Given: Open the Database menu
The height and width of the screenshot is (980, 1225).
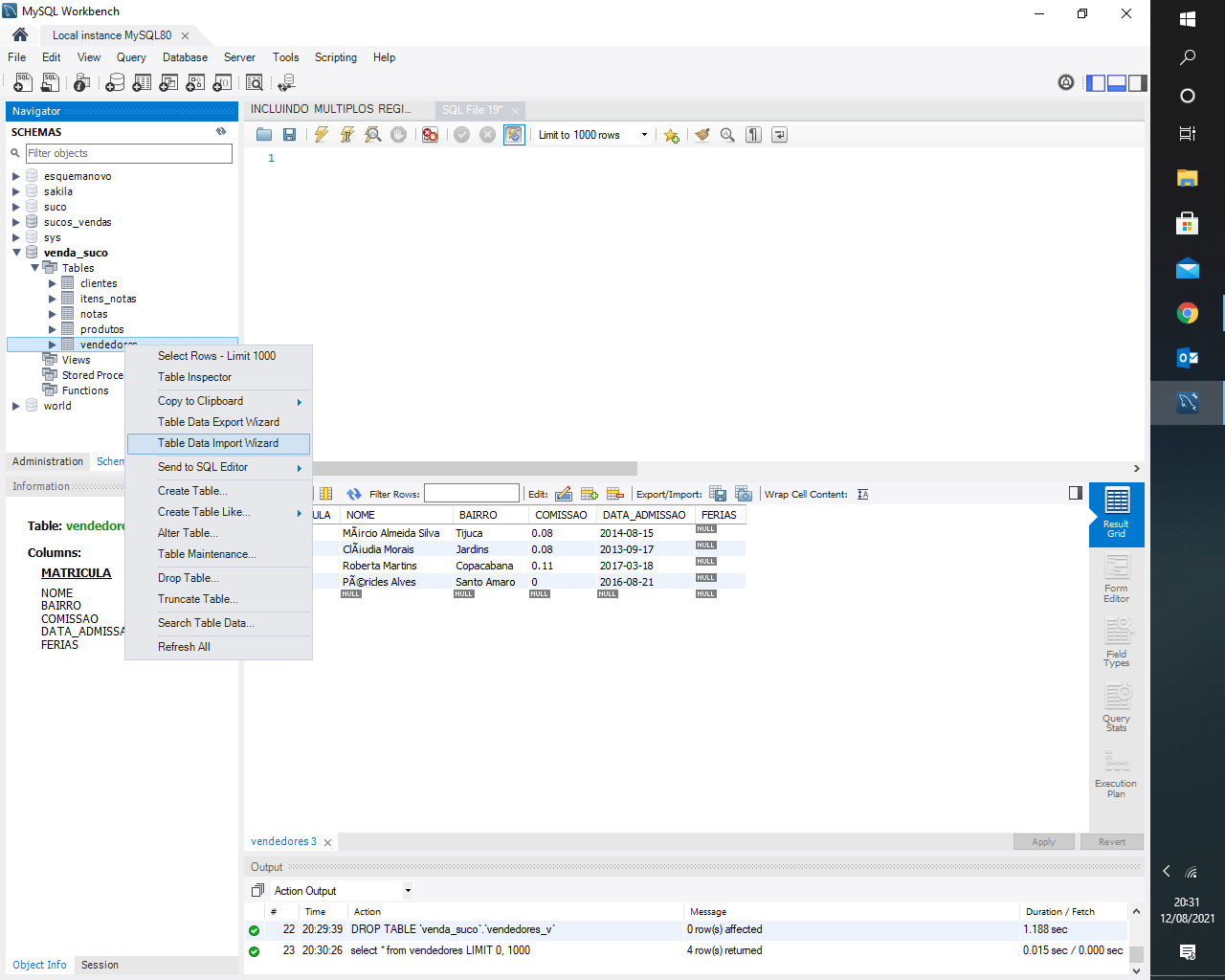Looking at the screenshot, I should [185, 57].
